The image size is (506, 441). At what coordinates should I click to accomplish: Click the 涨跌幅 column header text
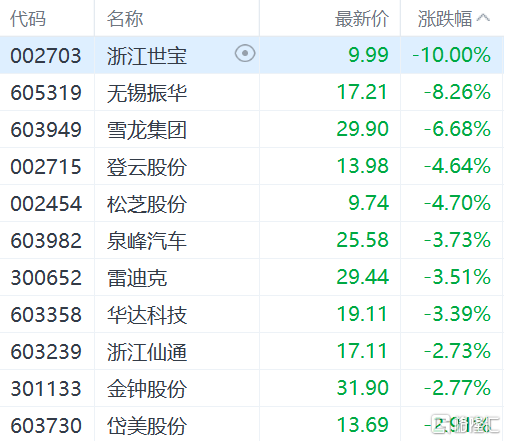coord(445,18)
